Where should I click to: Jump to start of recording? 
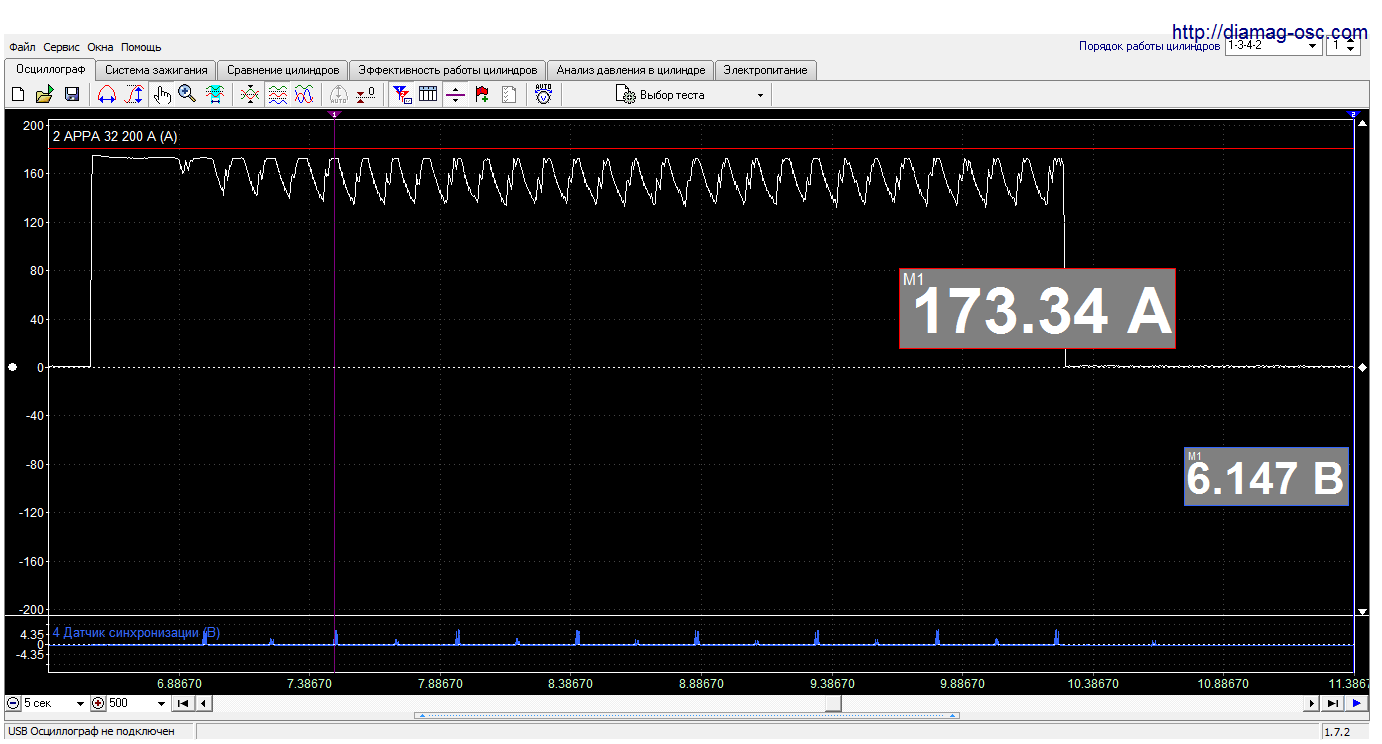(x=183, y=703)
